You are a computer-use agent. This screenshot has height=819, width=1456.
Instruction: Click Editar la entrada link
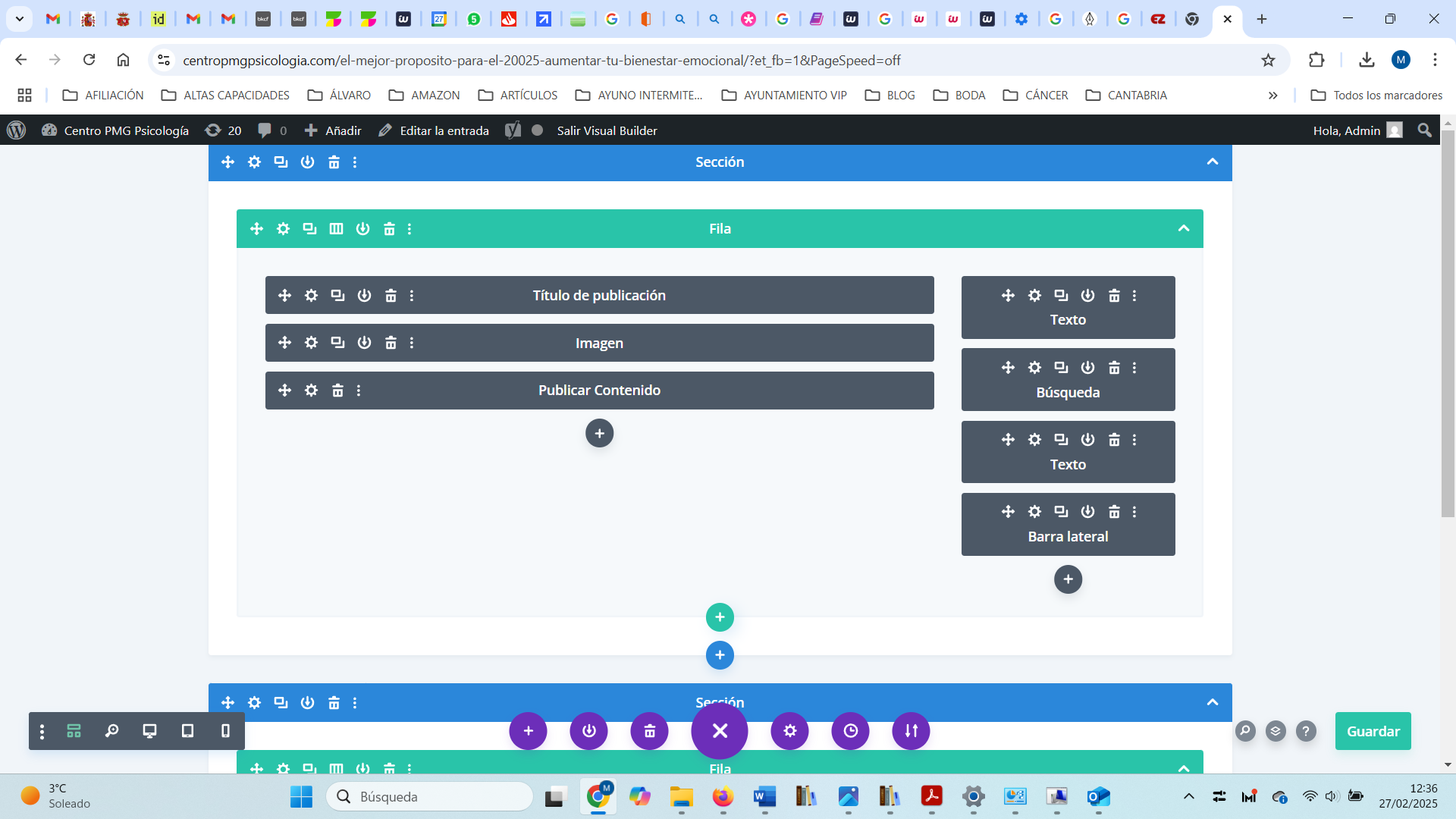tap(434, 130)
